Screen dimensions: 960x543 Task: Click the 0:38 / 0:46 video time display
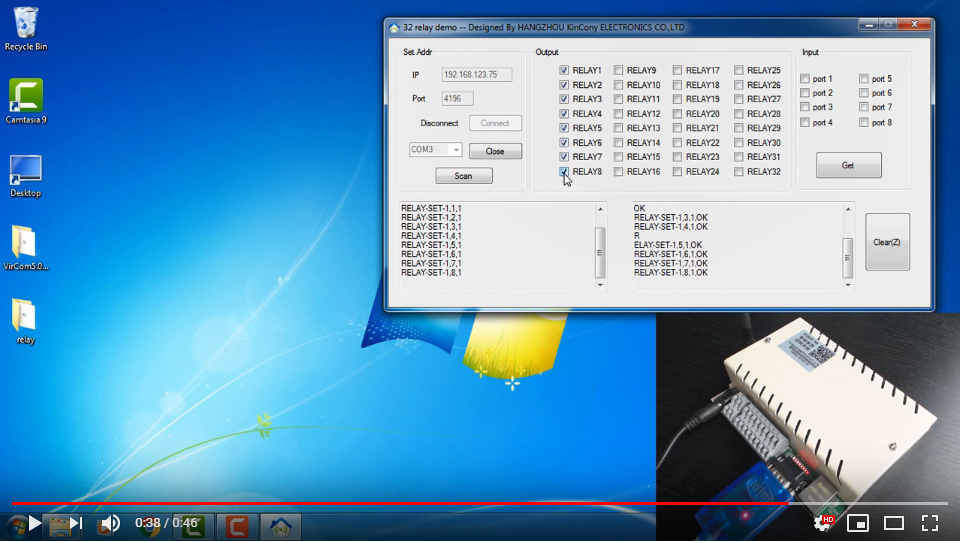[x=167, y=523]
